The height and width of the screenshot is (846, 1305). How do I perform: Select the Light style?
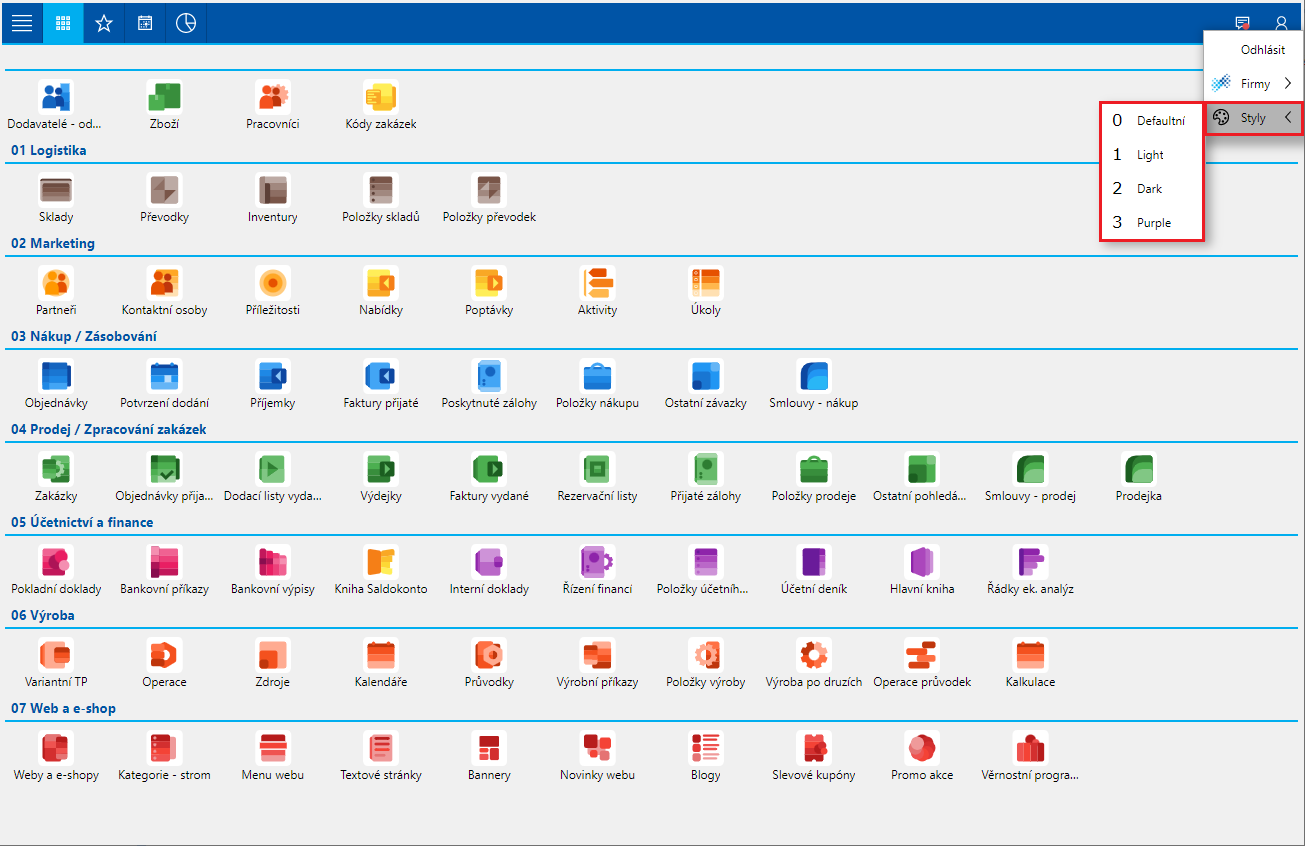pos(1151,155)
